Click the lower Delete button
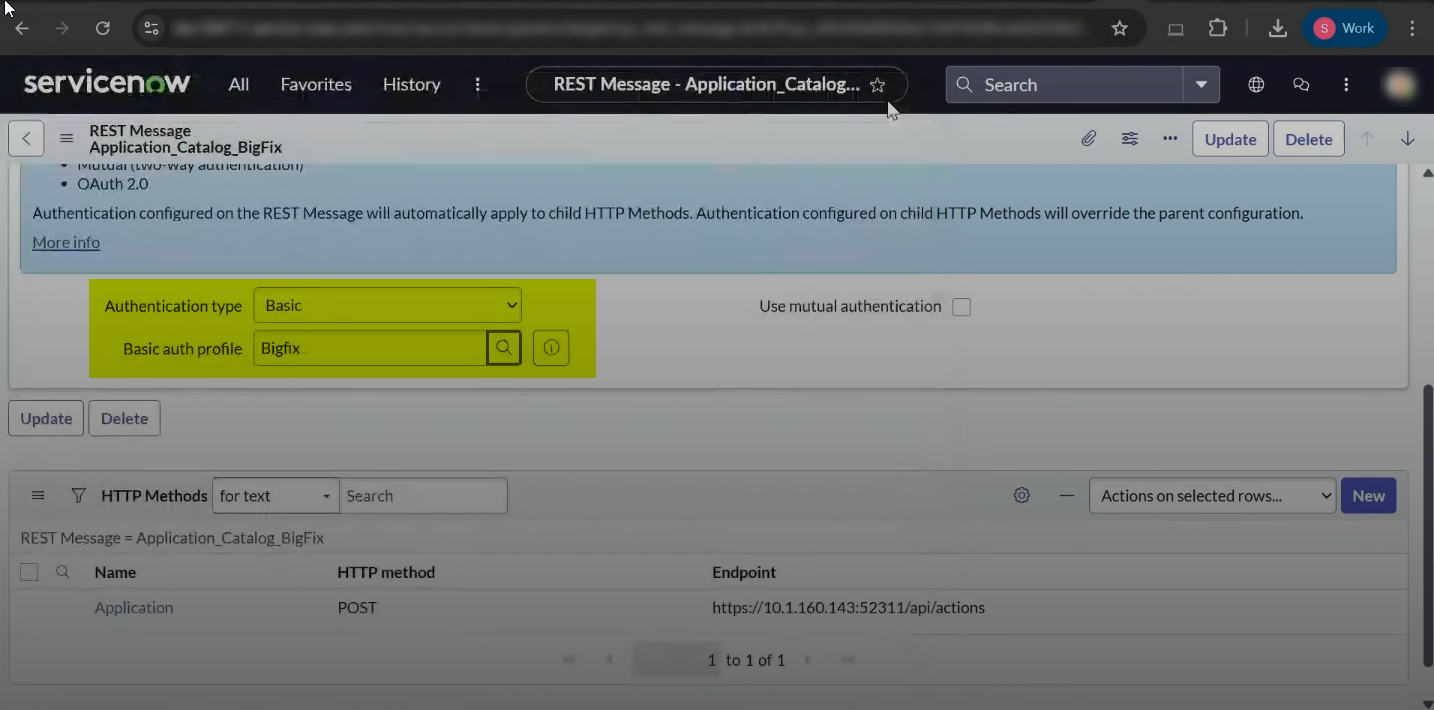This screenshot has height=710, width=1434. click(124, 418)
